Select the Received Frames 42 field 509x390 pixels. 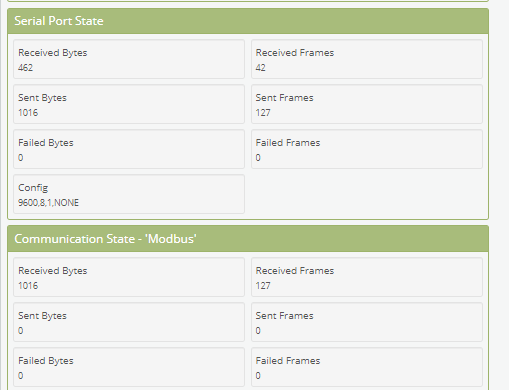pos(367,59)
